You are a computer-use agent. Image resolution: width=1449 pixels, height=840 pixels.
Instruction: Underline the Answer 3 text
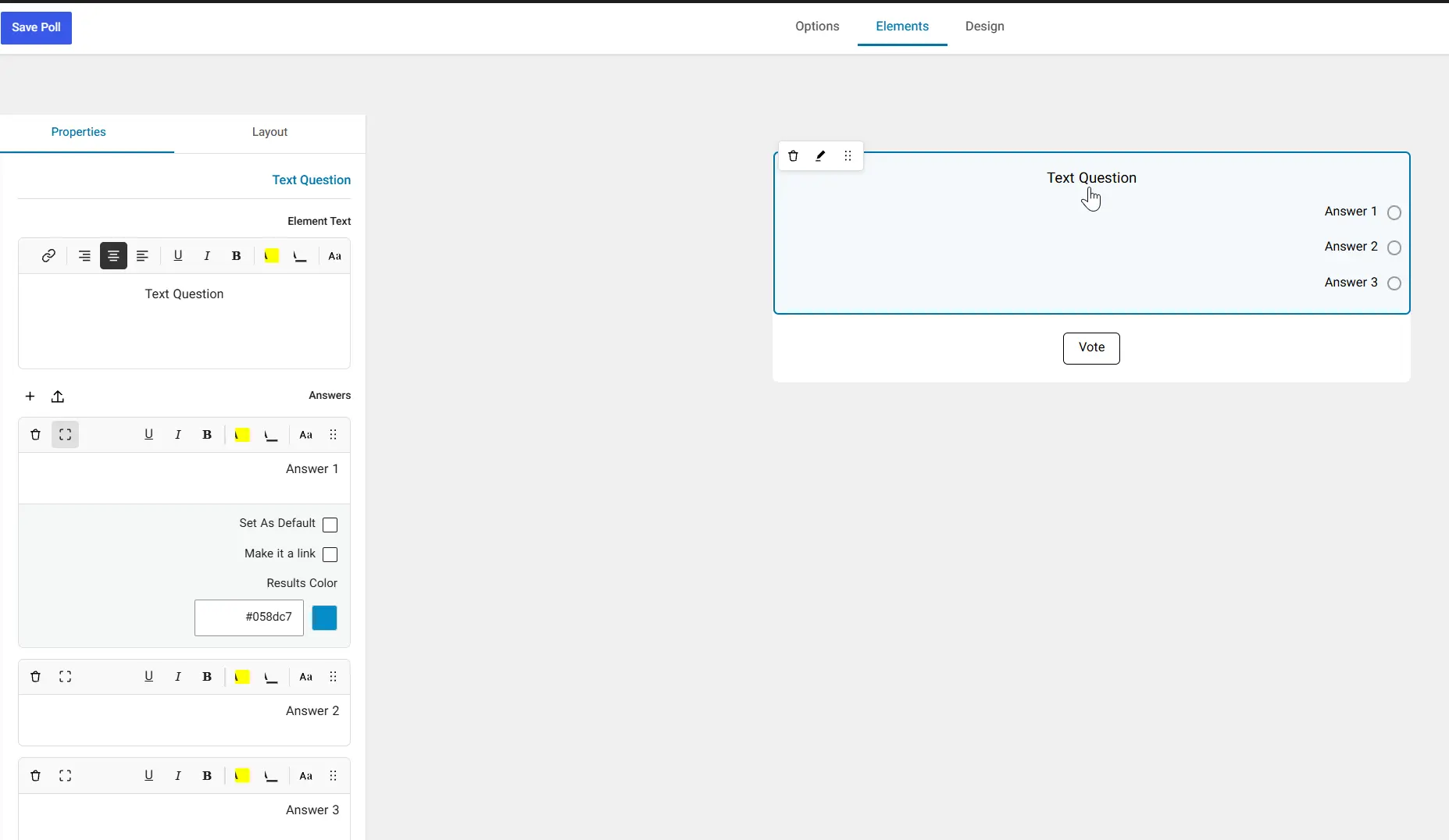coord(149,776)
